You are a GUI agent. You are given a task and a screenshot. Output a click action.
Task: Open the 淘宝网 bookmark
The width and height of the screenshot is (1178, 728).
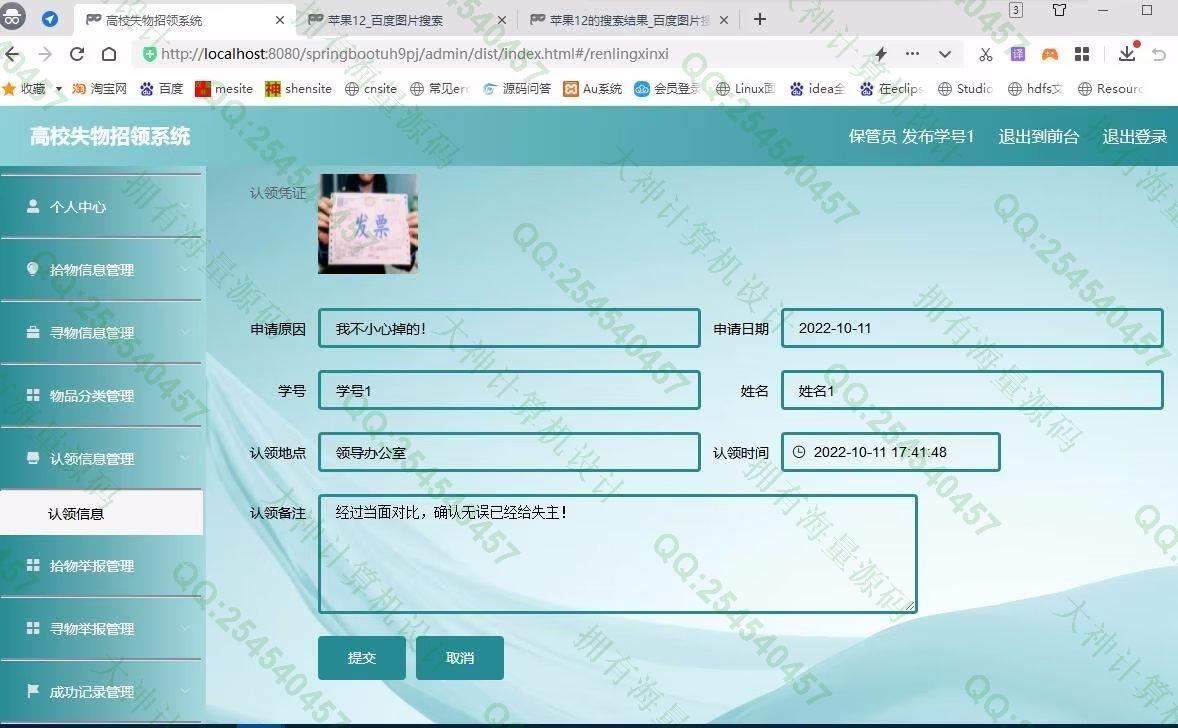[x=99, y=89]
